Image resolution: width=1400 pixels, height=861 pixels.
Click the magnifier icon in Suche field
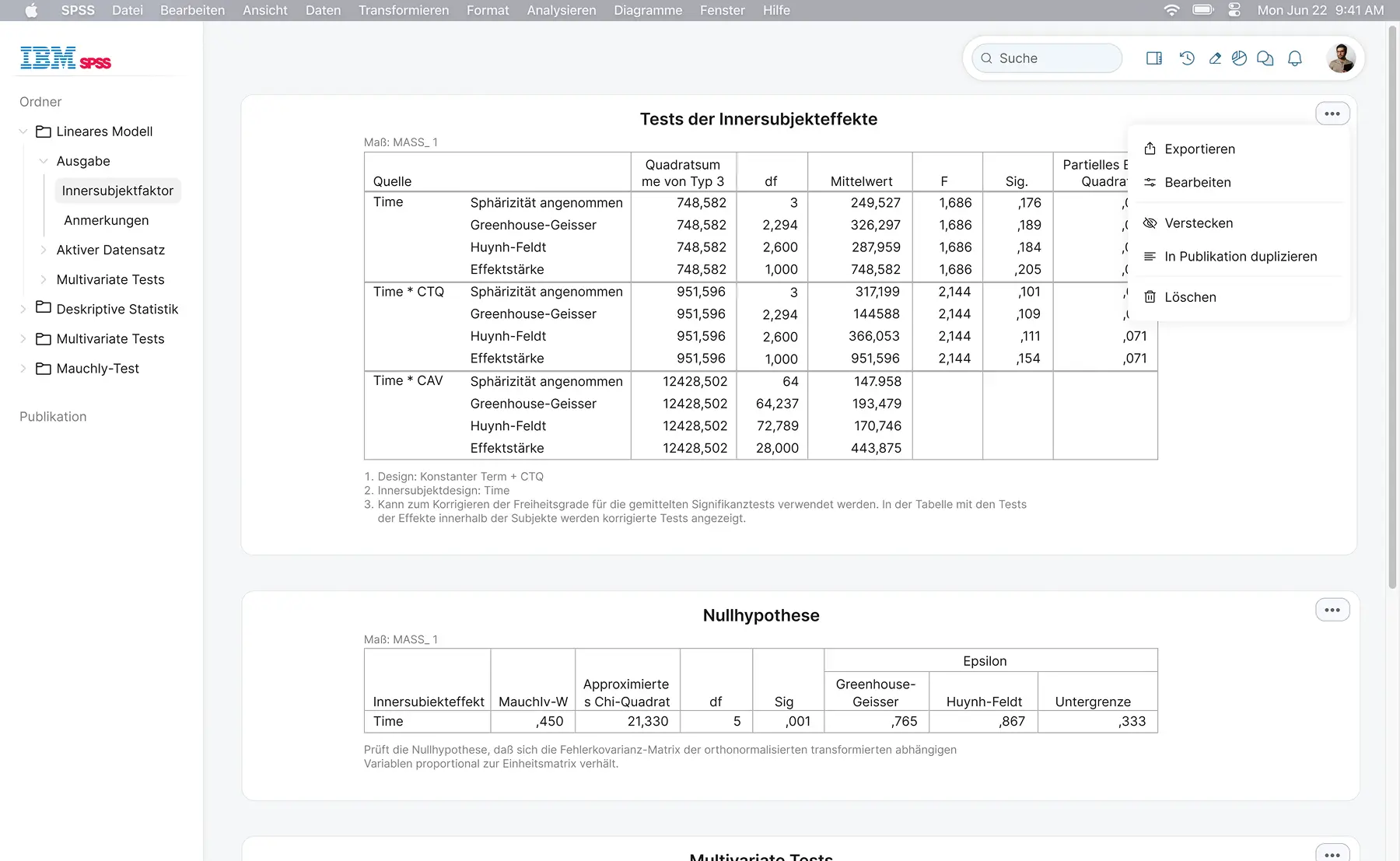pyautogui.click(x=986, y=58)
